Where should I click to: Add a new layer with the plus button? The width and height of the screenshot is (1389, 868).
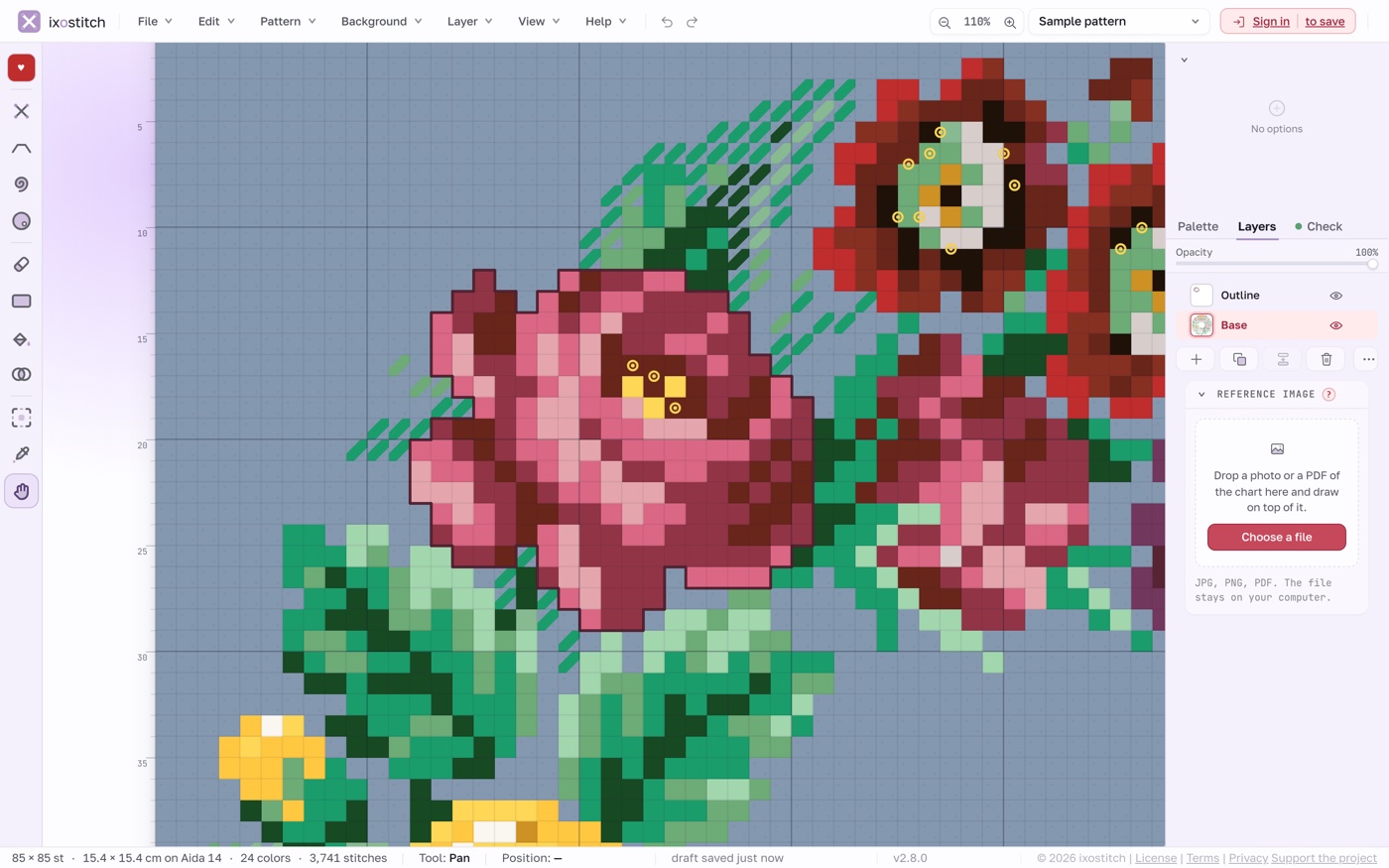point(1197,359)
